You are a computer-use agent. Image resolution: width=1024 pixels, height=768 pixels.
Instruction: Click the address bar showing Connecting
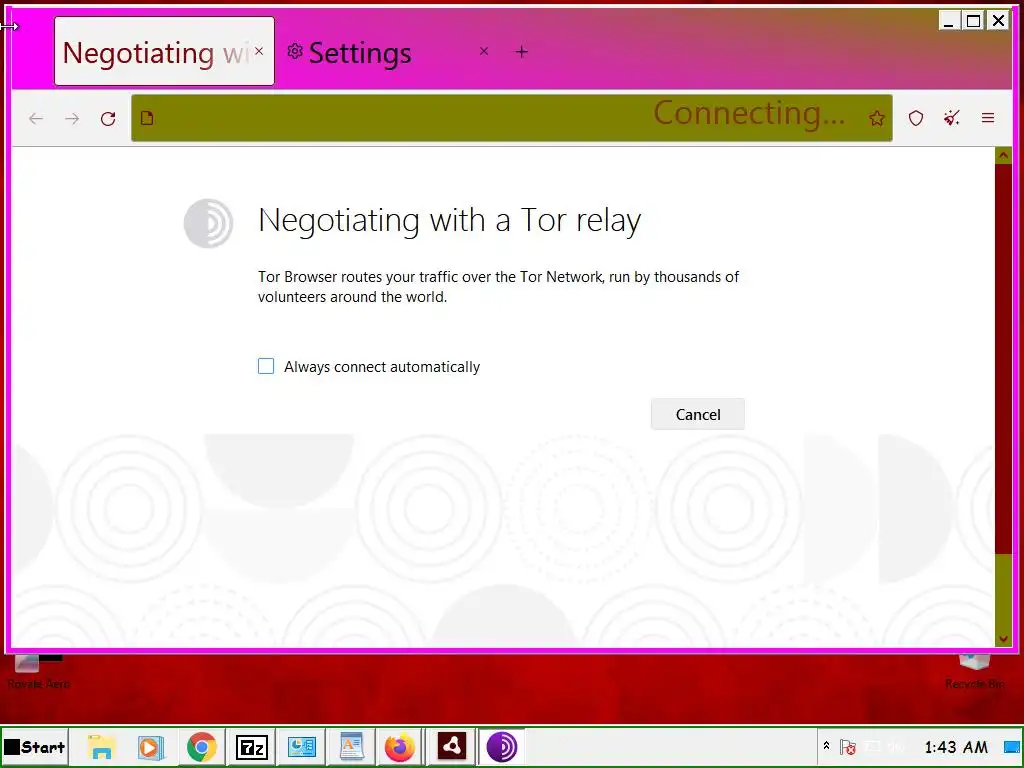[511, 118]
